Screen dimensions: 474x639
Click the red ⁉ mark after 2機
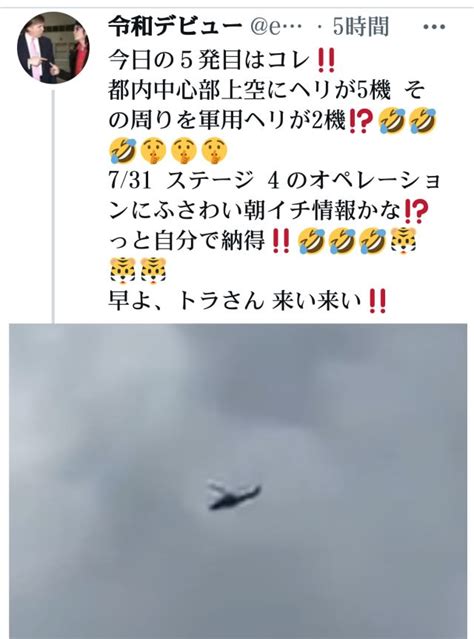[361, 121]
